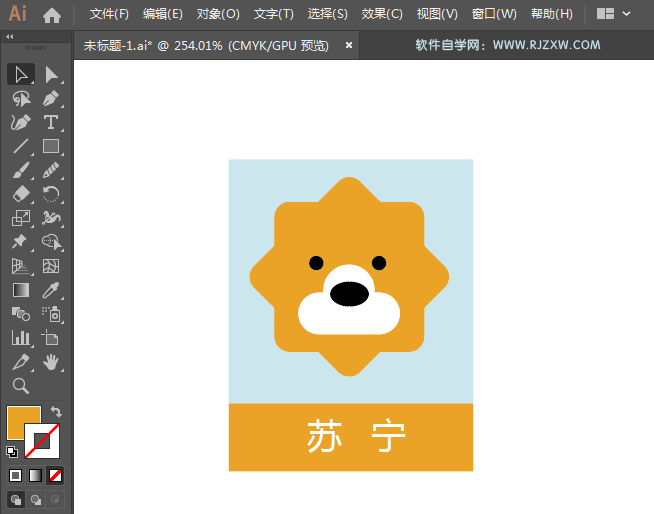This screenshot has width=654, height=514.
Task: Open the 文件(F) menu
Action: (109, 14)
